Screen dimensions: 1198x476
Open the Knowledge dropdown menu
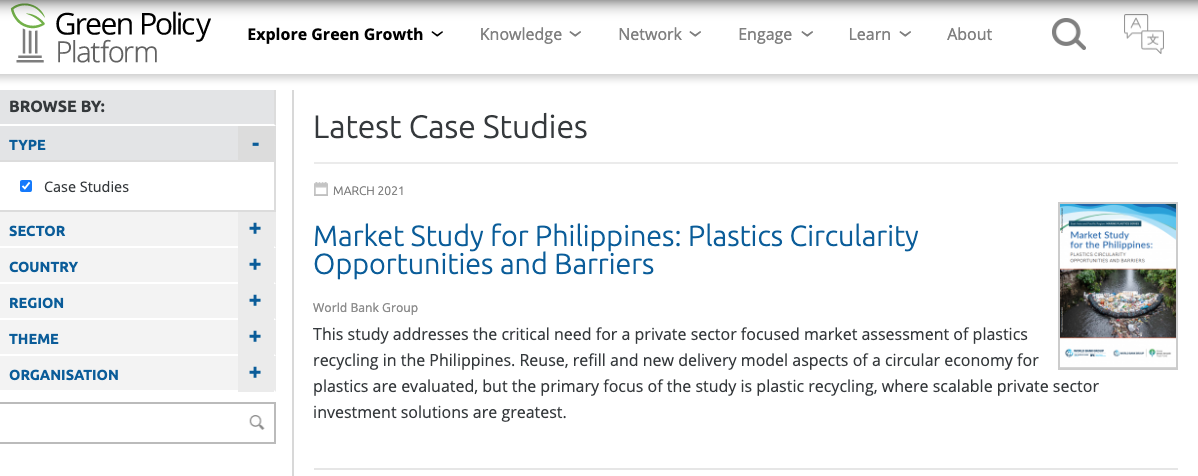point(530,35)
